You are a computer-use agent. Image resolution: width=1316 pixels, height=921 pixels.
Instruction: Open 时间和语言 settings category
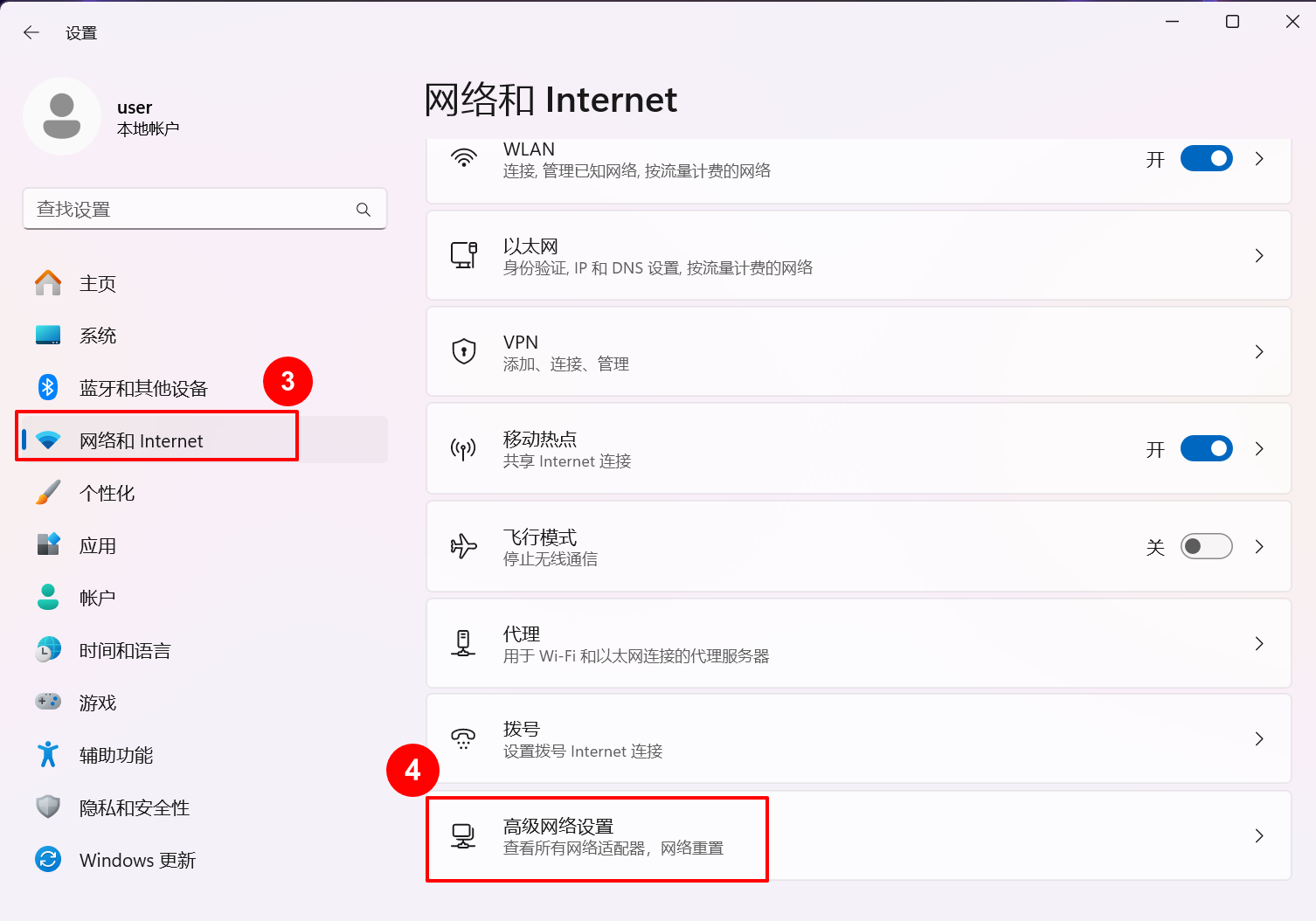tap(205, 650)
